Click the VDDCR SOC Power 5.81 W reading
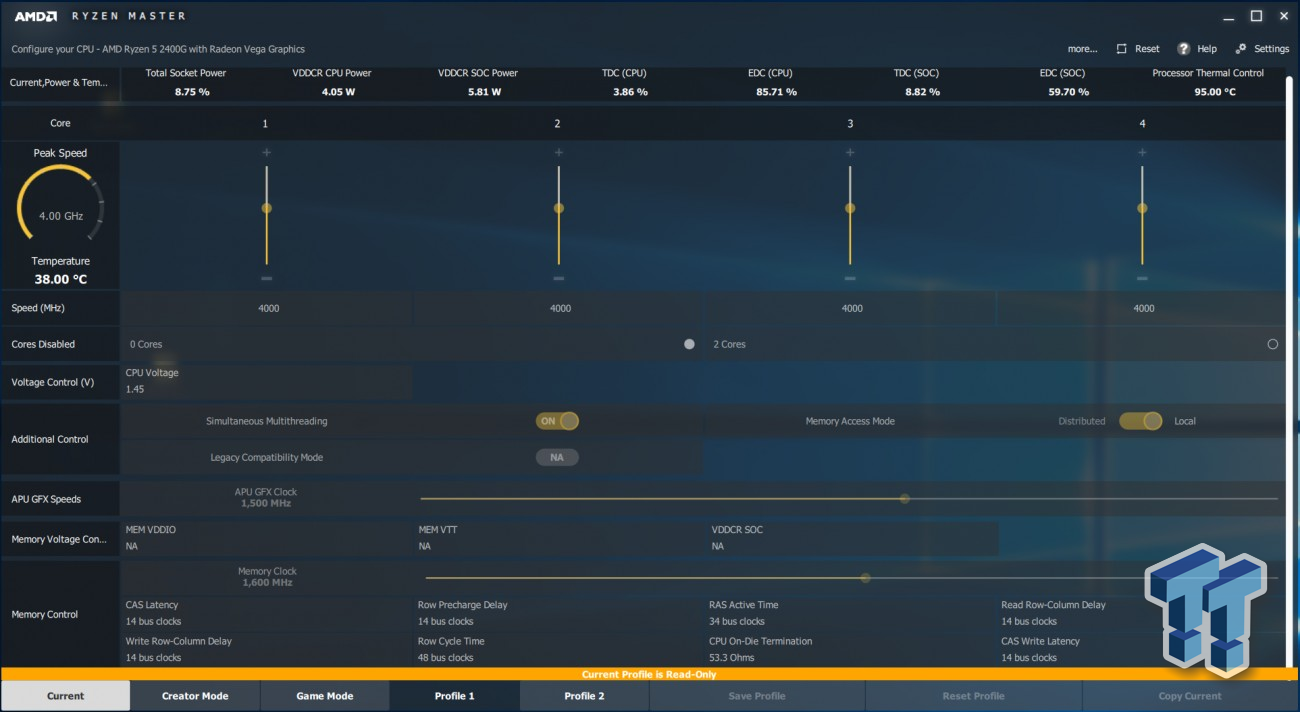 (x=484, y=92)
